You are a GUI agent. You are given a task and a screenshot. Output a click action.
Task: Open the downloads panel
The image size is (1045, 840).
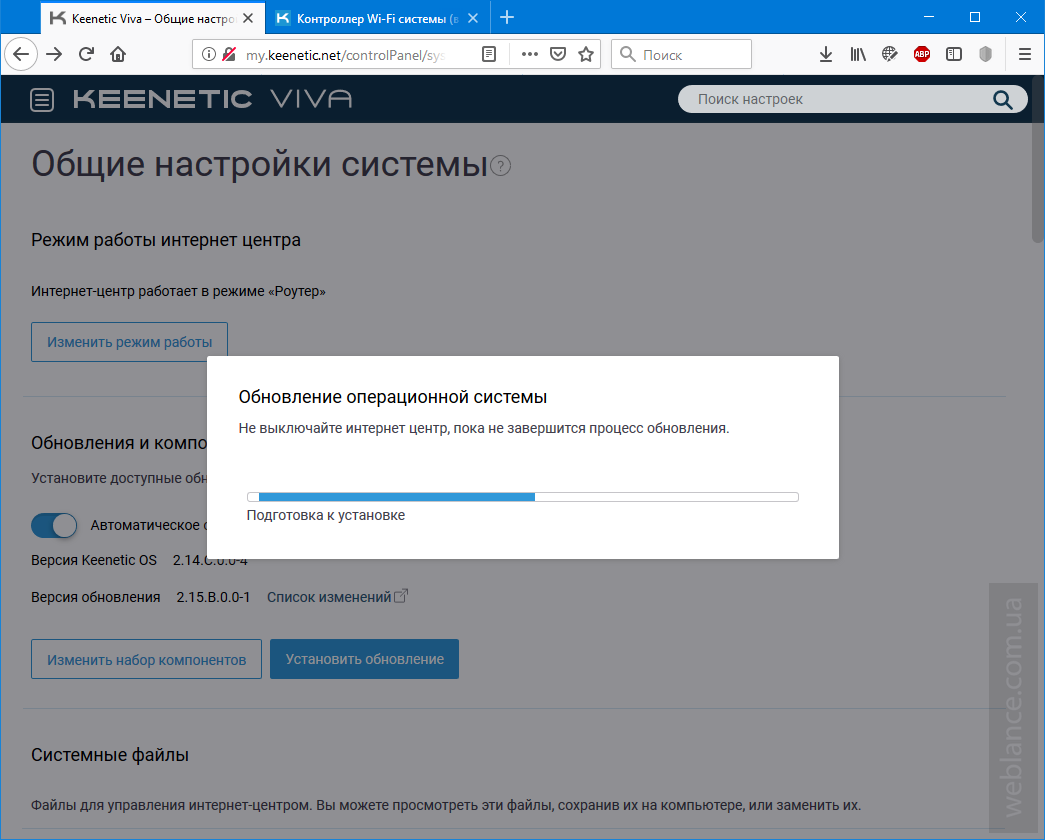click(826, 55)
